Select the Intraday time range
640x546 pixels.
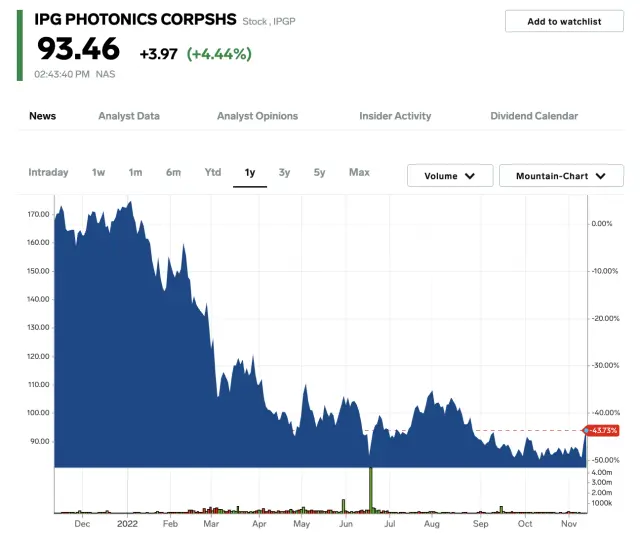click(x=48, y=172)
